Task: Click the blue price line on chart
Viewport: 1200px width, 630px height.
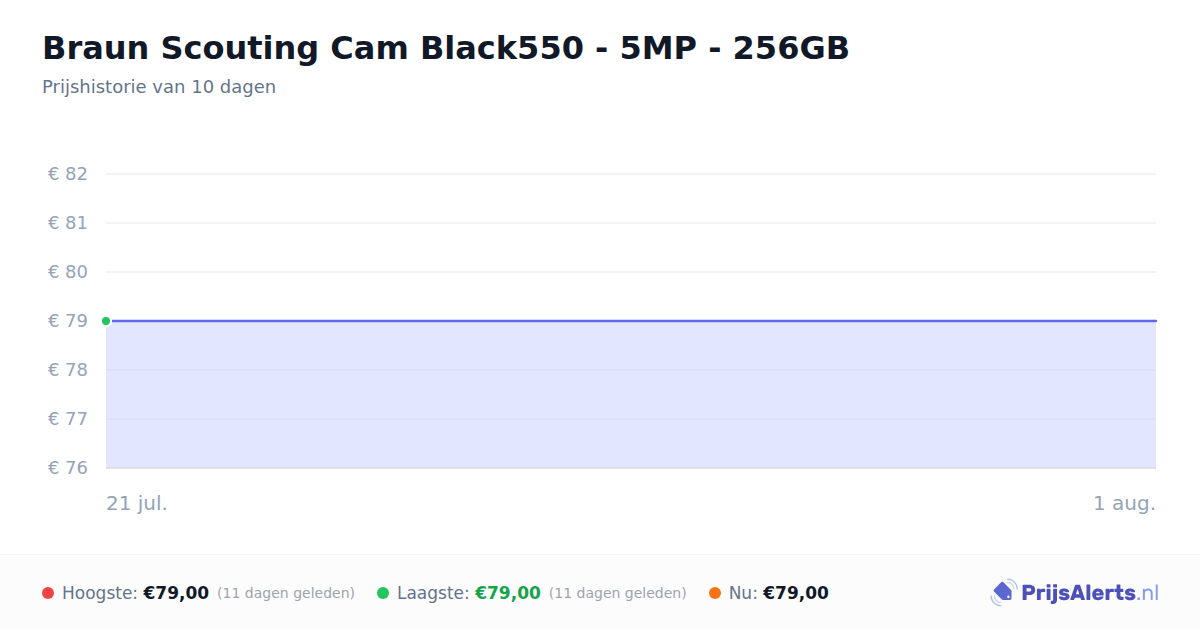Action: coord(631,321)
